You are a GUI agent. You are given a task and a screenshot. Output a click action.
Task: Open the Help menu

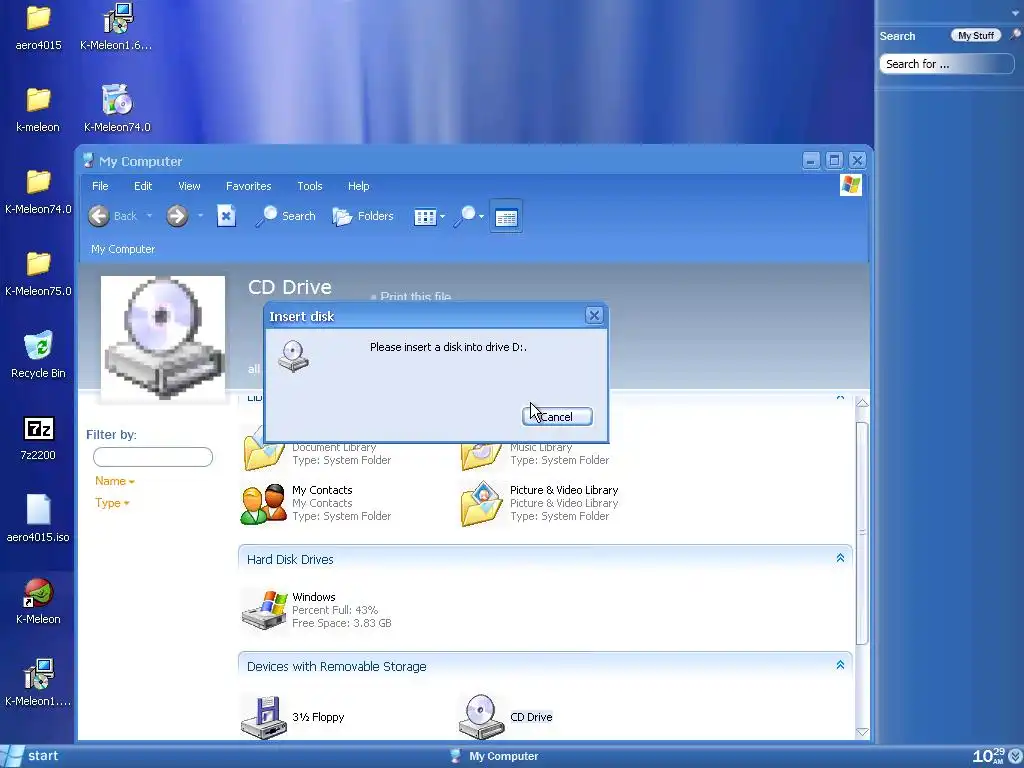(x=359, y=186)
